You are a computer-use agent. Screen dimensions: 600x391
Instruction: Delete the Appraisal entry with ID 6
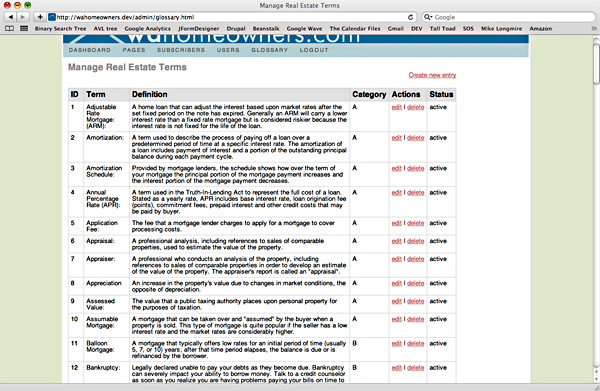pyautogui.click(x=416, y=241)
